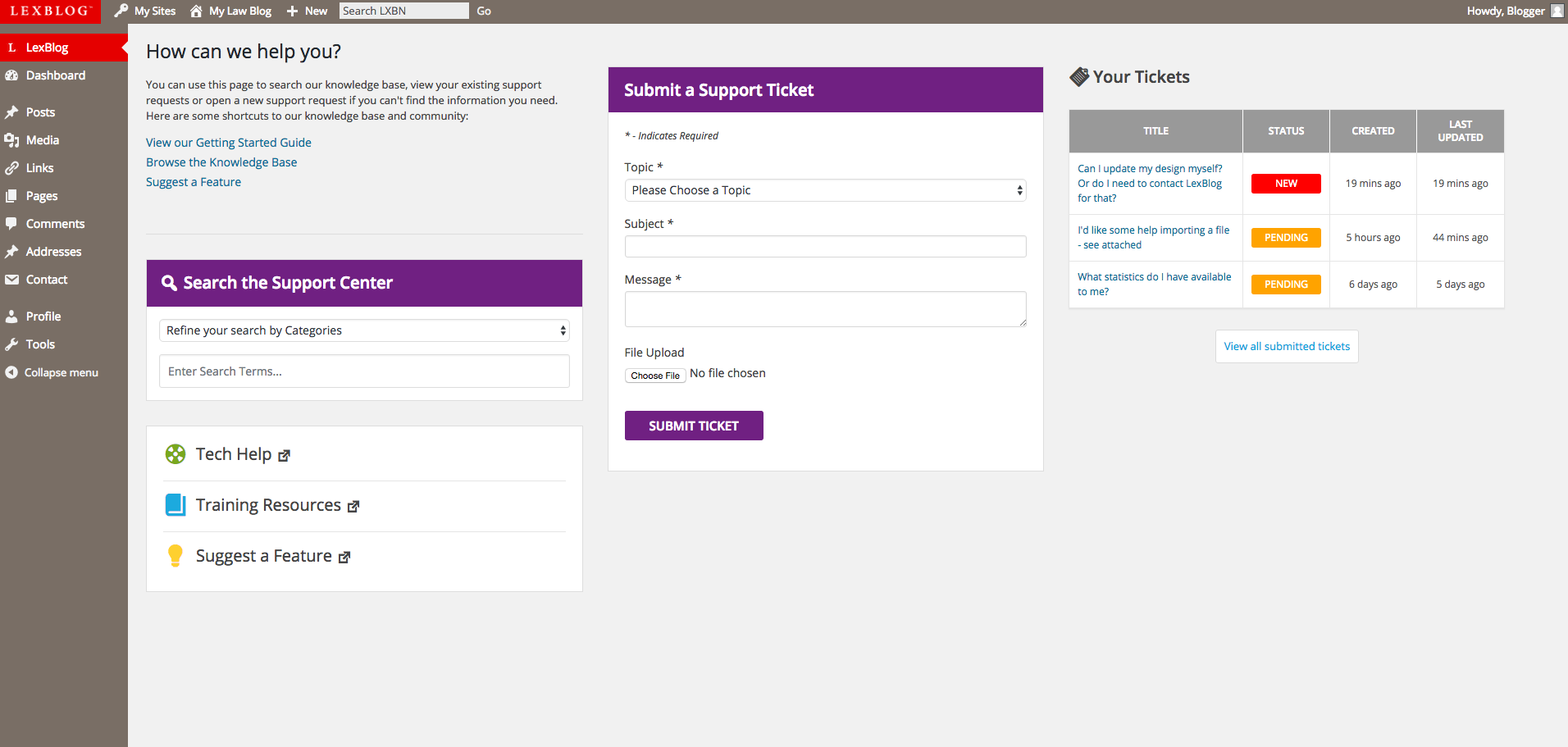This screenshot has width=1568, height=747.
Task: Open the Please Choose a Topic dropdown
Action: click(825, 190)
